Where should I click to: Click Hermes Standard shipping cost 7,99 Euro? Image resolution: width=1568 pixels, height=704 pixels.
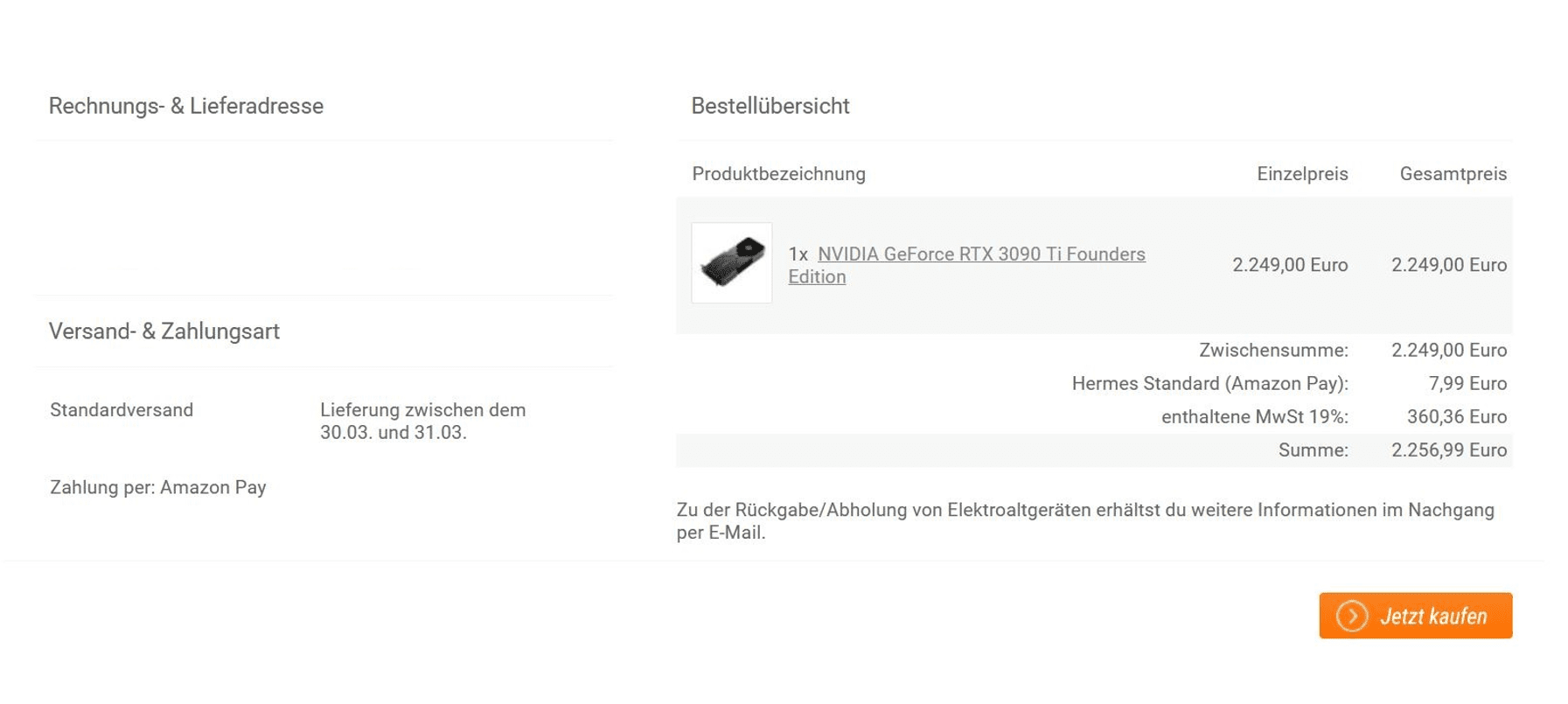click(1467, 383)
